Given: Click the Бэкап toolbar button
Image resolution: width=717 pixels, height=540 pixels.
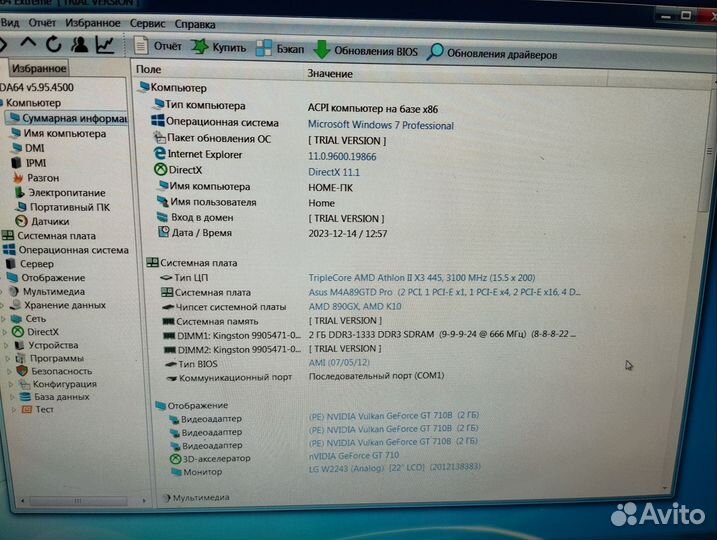Looking at the screenshot, I should point(280,48).
